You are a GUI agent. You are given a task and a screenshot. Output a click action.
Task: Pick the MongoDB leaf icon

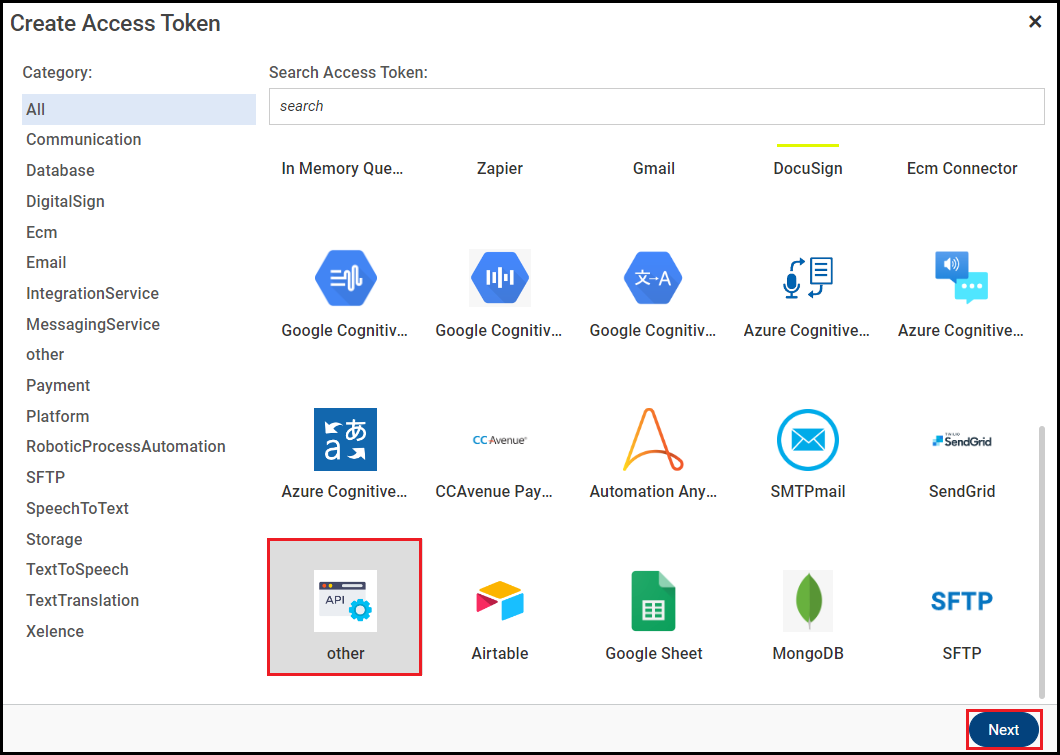pyautogui.click(x=808, y=601)
